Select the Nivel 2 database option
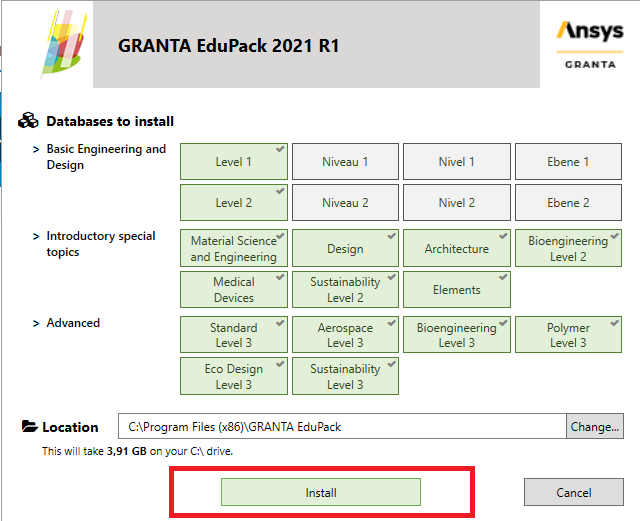 pos(457,203)
